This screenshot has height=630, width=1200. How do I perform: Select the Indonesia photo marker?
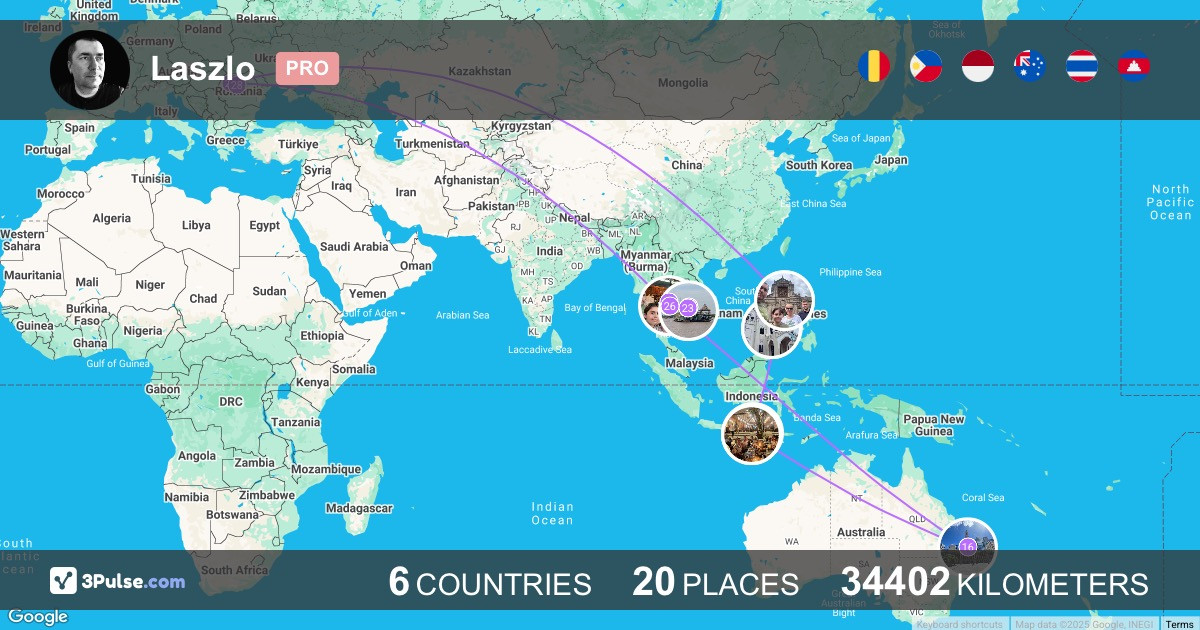point(752,434)
